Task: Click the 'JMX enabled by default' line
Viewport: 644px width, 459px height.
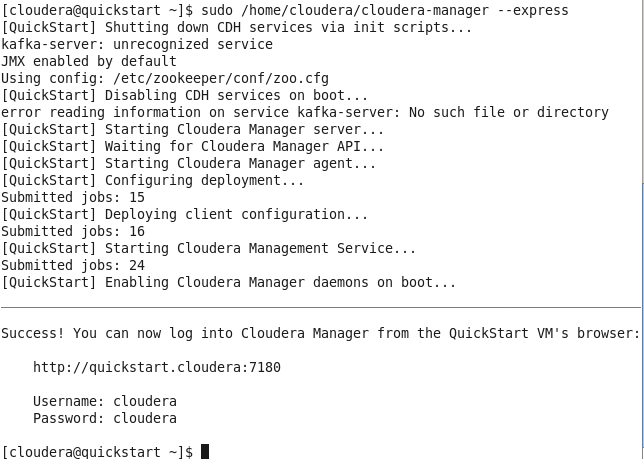Action: click(x=89, y=62)
